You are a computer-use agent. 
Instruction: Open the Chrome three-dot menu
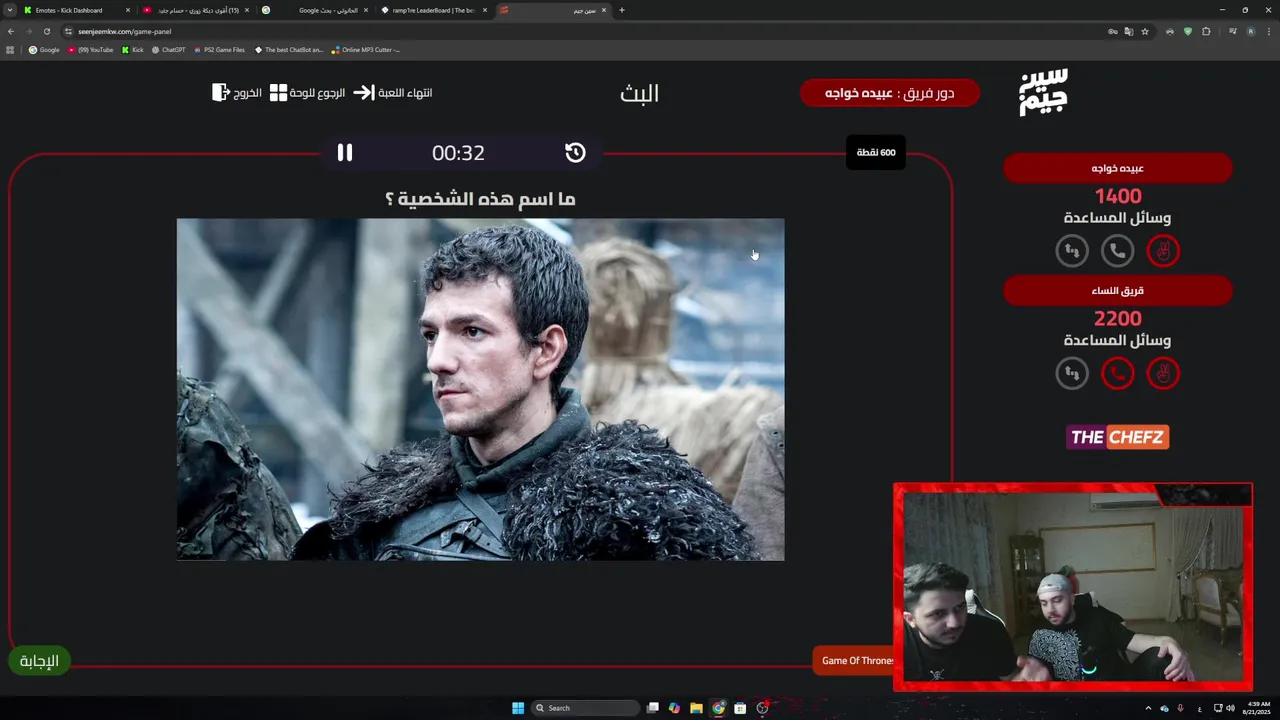[1268, 31]
